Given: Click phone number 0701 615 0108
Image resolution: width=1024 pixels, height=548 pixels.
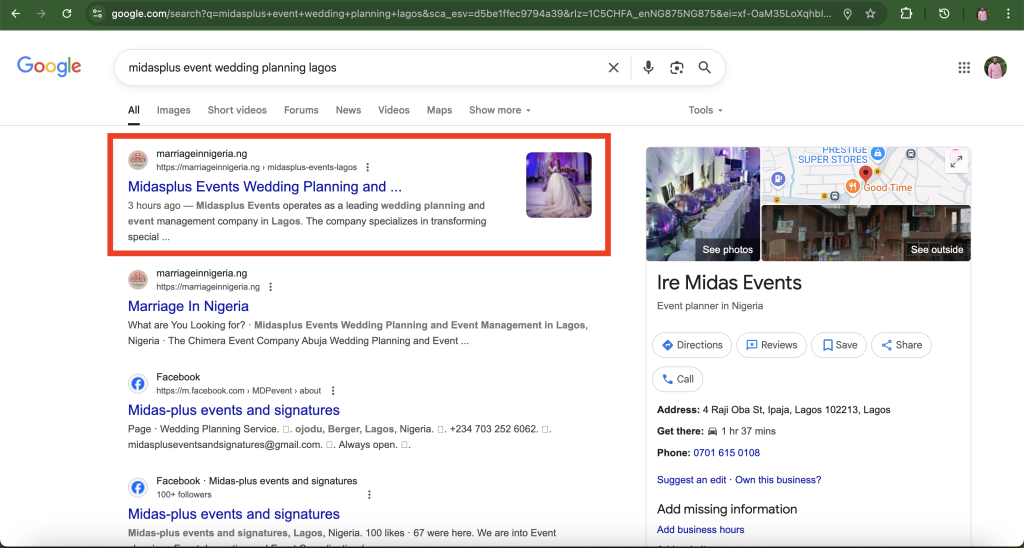Looking at the screenshot, I should tap(726, 453).
